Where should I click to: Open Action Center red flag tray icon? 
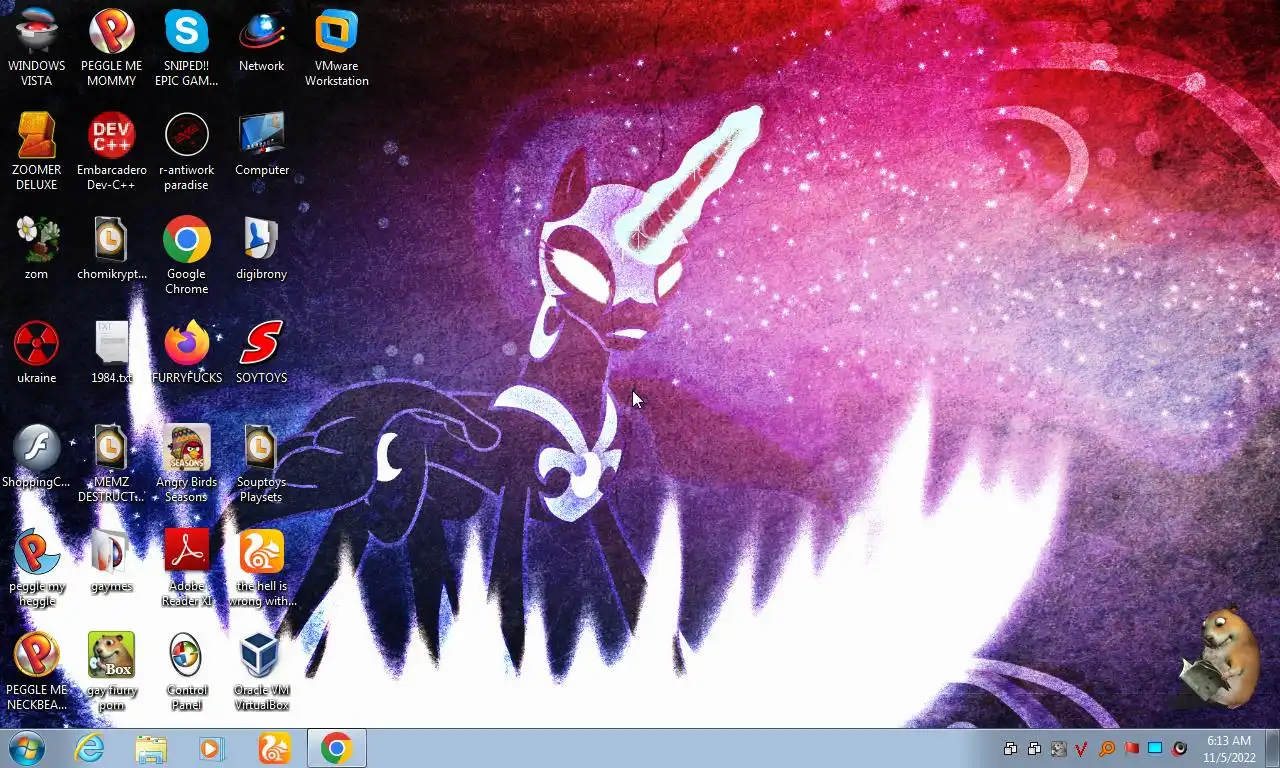coord(1131,749)
